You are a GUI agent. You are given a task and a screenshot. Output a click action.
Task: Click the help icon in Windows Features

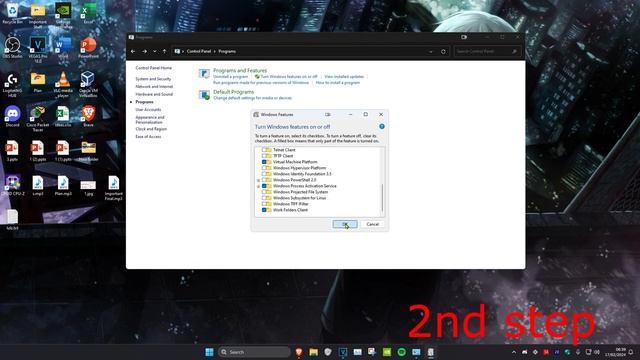[x=382, y=127]
